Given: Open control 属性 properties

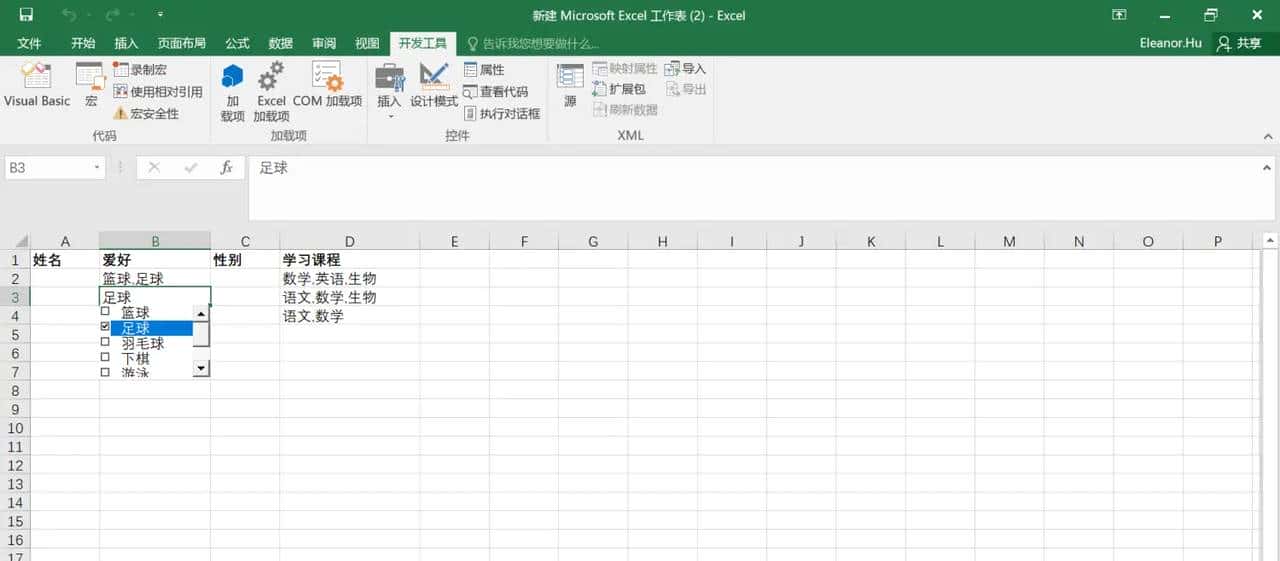Looking at the screenshot, I should [x=484, y=69].
